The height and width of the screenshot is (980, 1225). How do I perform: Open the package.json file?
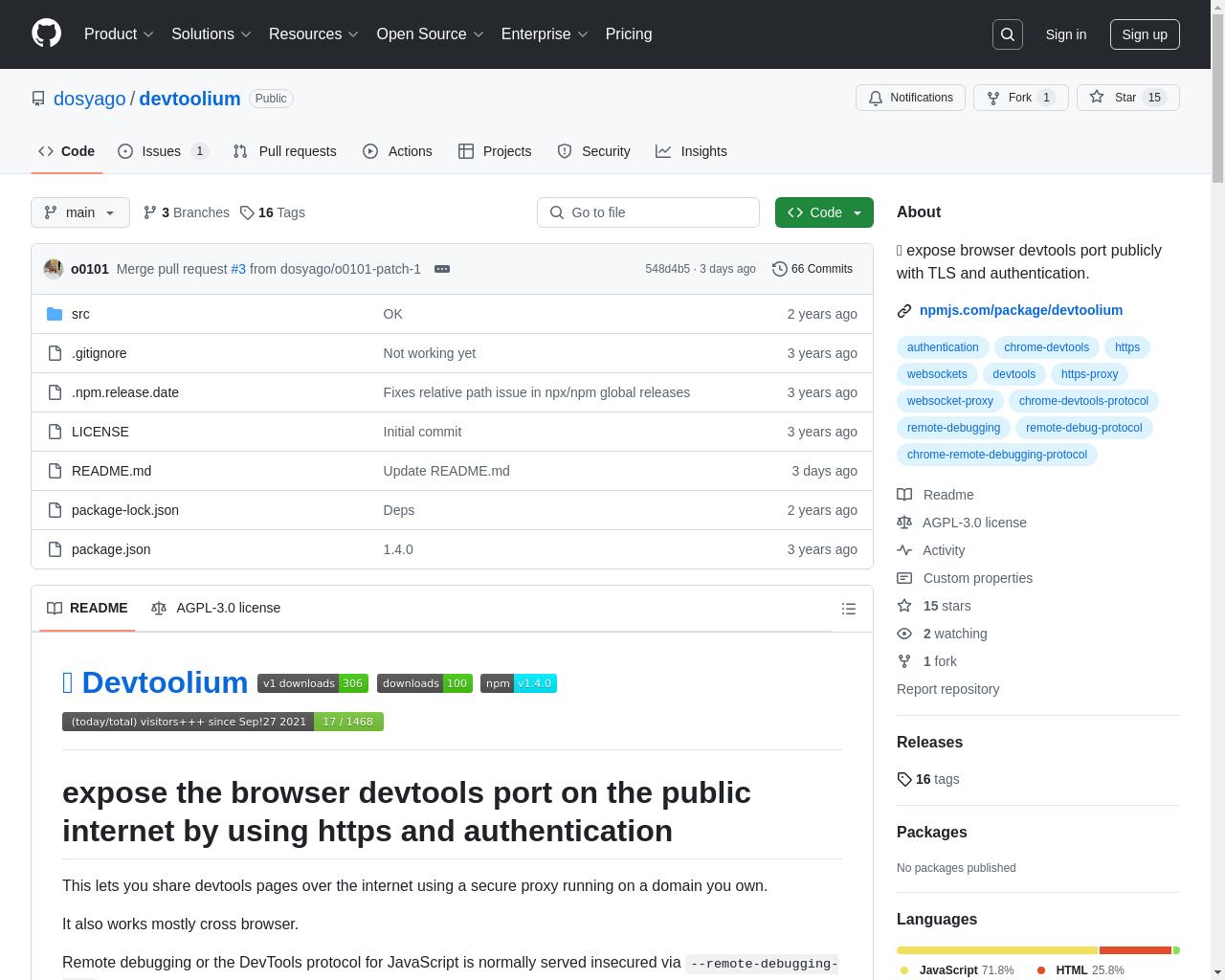pos(111,549)
